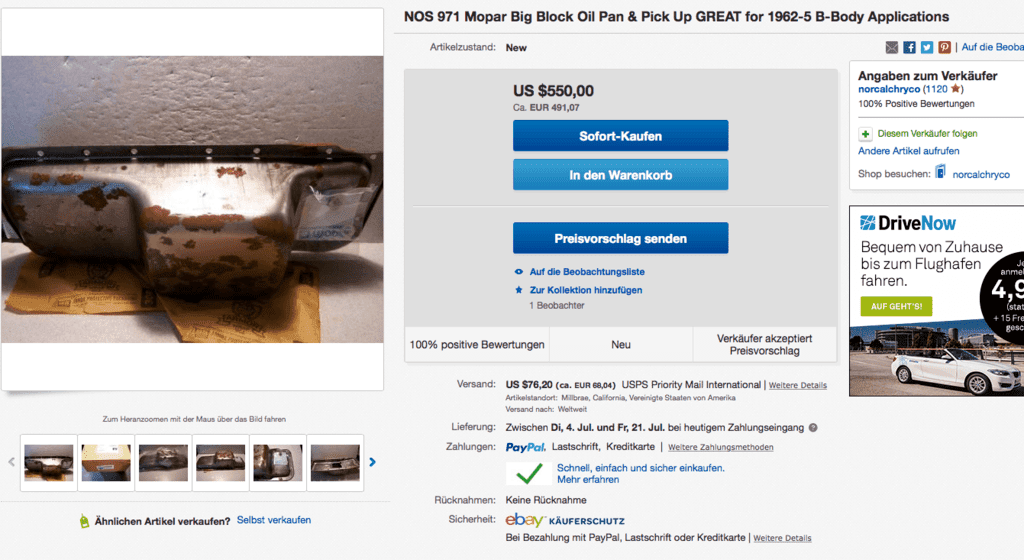Show next thumbnails with right arrow
The image size is (1024, 560).
372,462
